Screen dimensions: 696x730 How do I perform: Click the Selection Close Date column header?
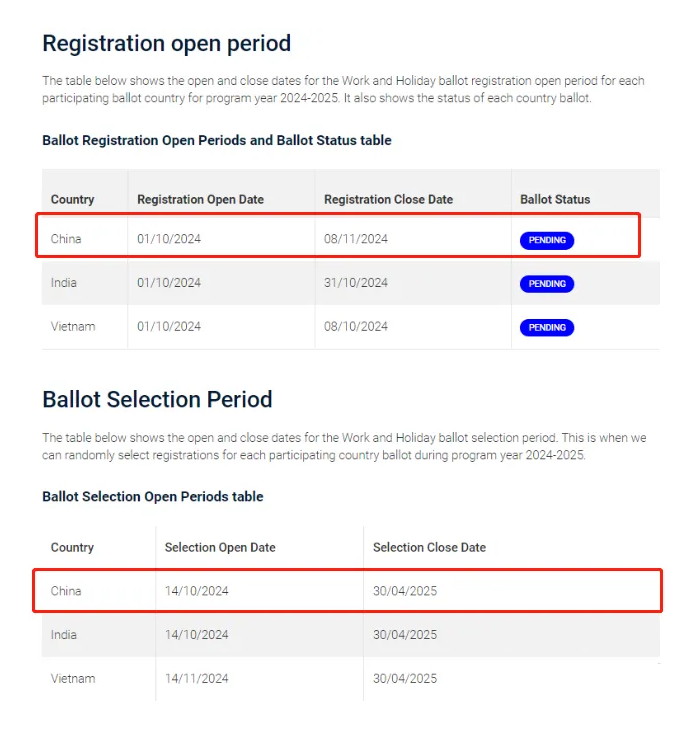point(429,547)
